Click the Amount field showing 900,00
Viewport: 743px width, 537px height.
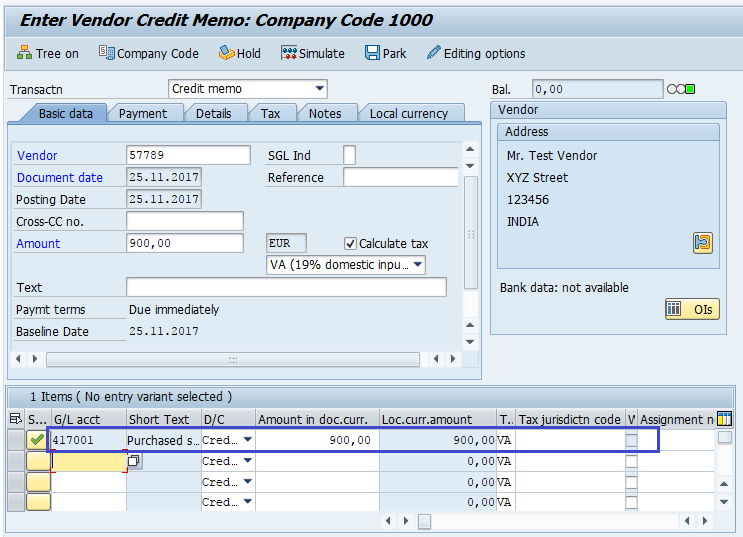[x=185, y=243]
